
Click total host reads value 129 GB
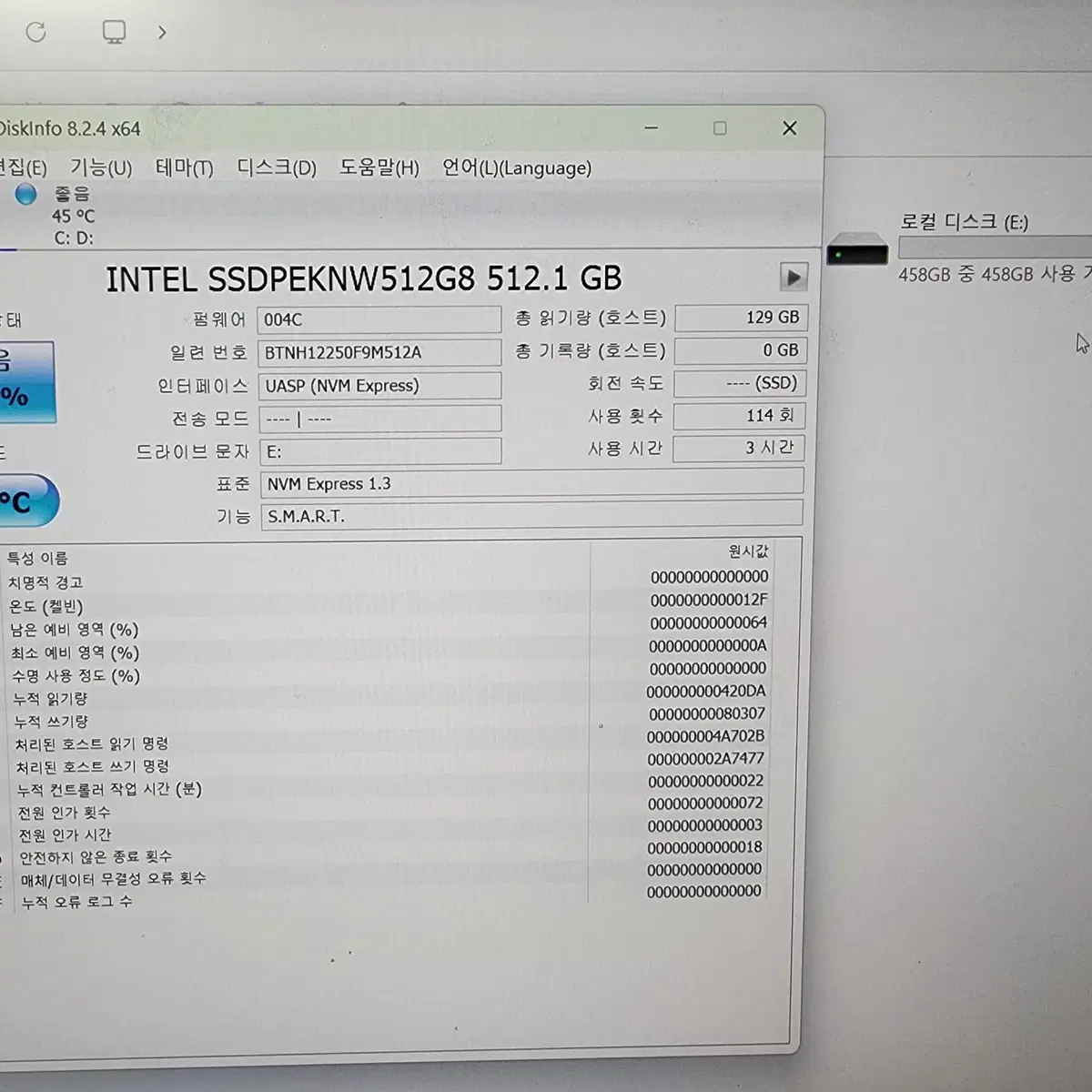point(741,318)
